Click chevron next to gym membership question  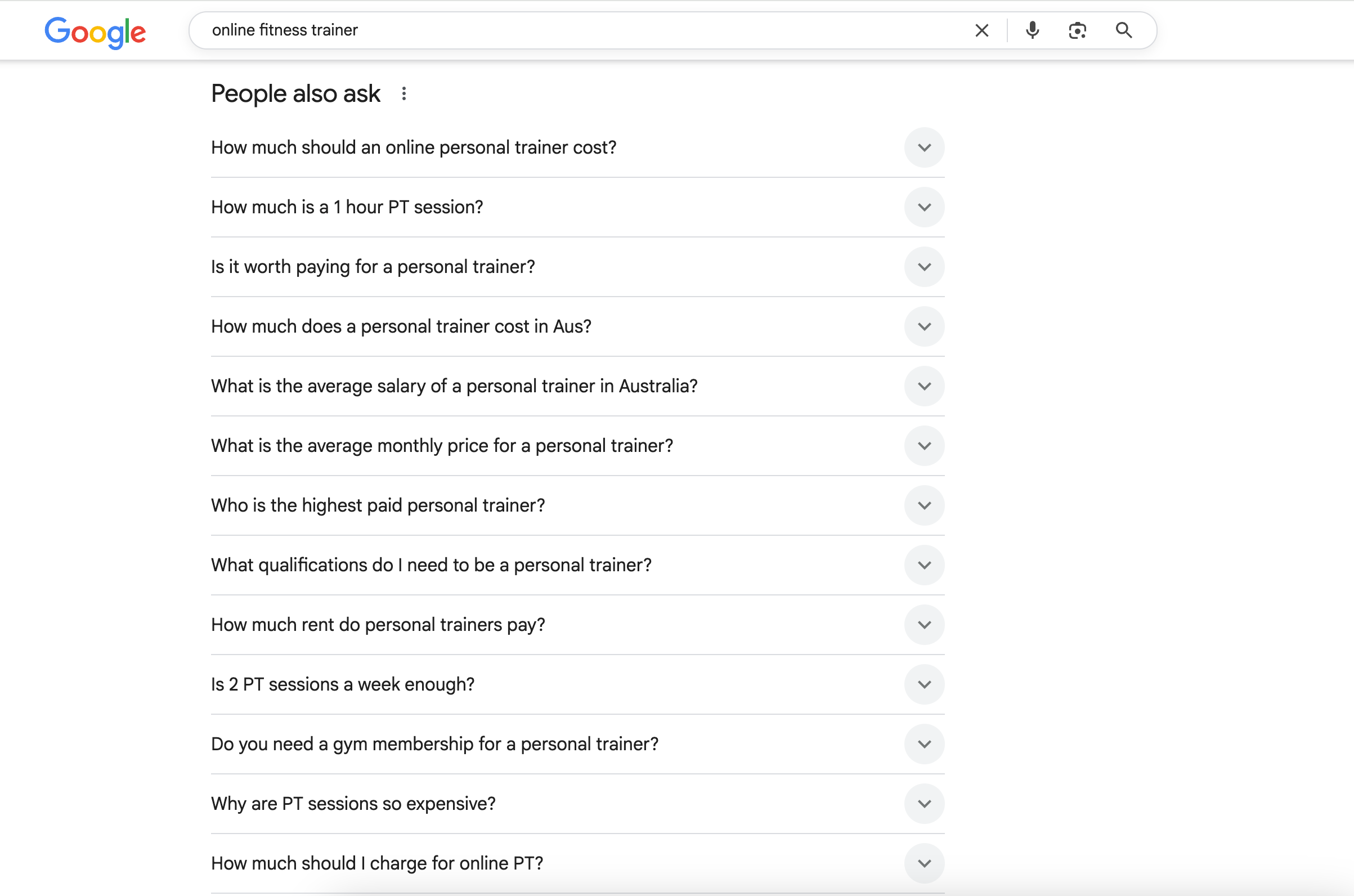(924, 744)
